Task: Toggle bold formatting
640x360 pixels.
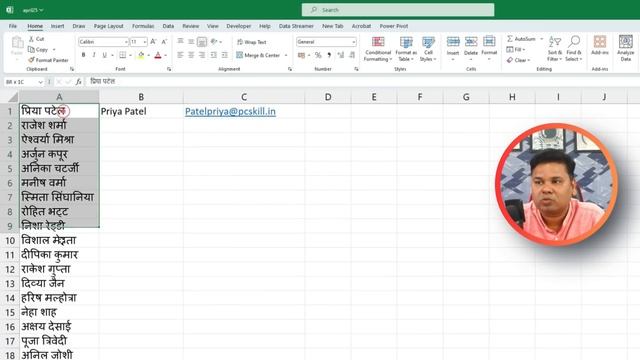Action: [x=83, y=55]
